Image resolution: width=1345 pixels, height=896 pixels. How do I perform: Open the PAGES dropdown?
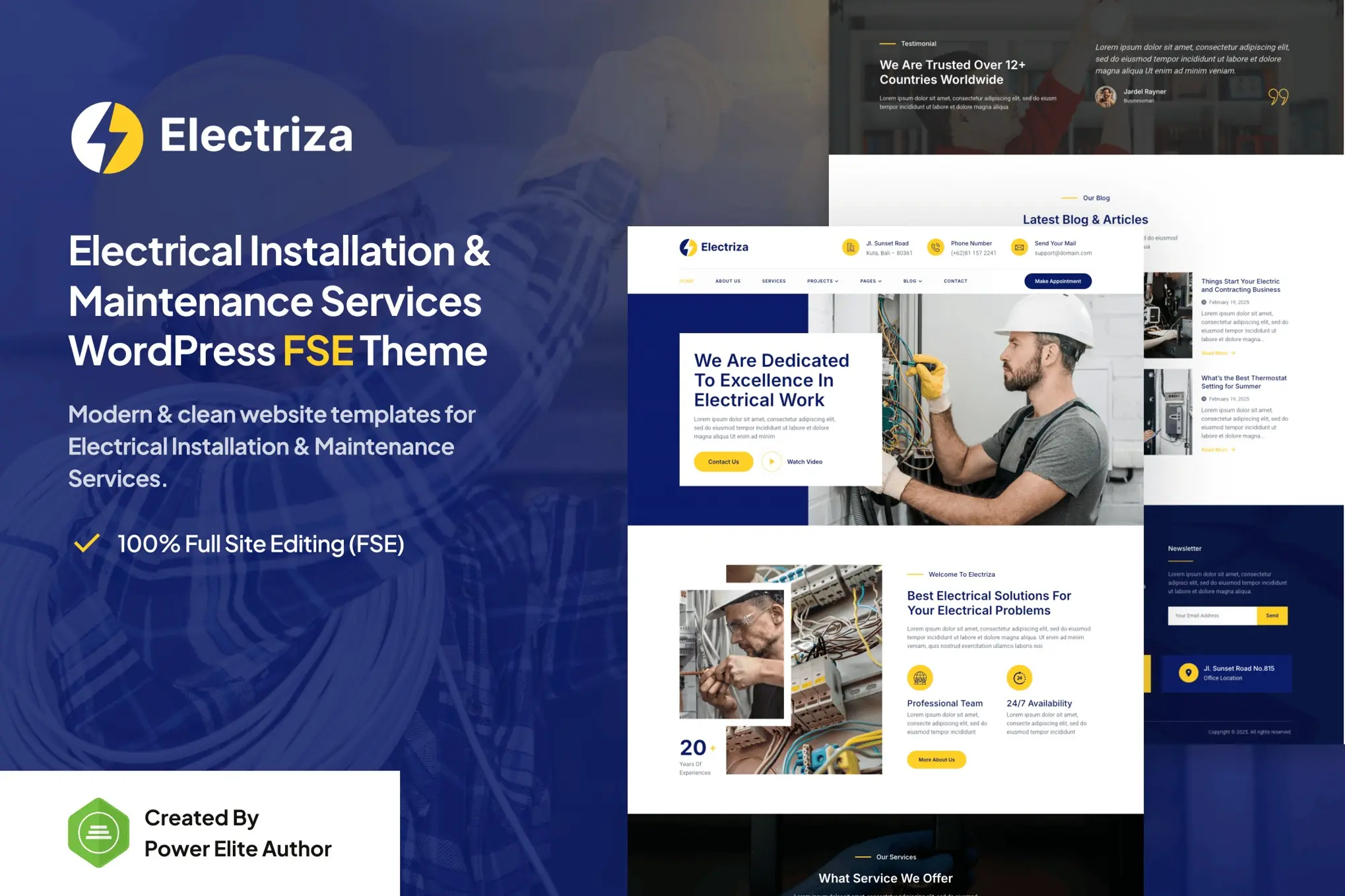click(870, 280)
